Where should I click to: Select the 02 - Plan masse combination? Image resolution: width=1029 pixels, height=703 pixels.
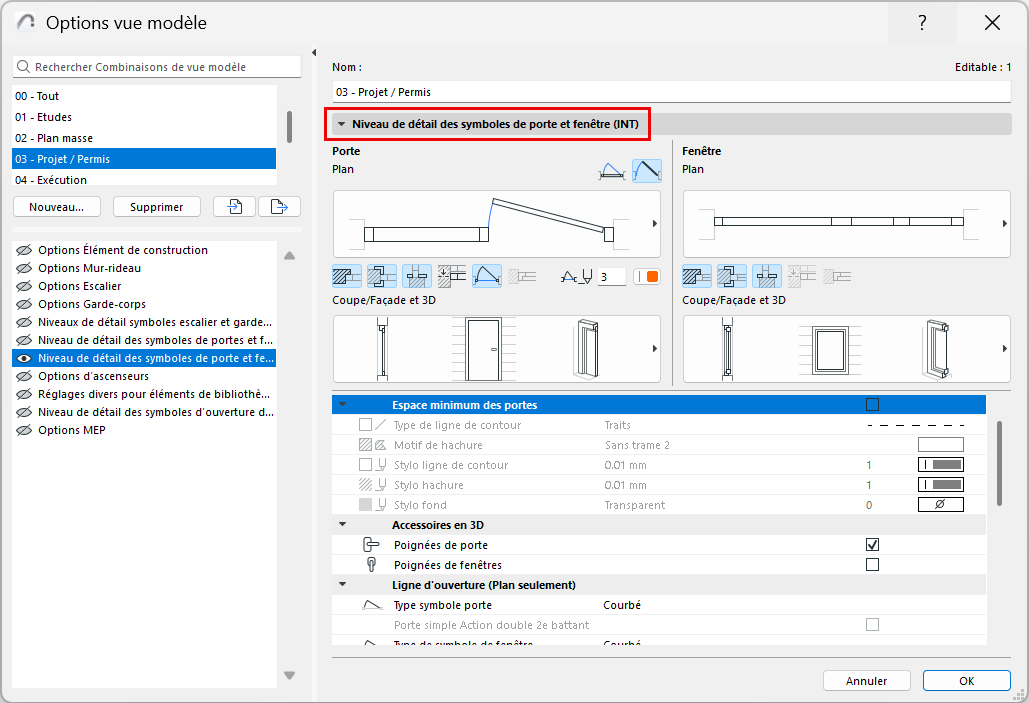pos(144,138)
